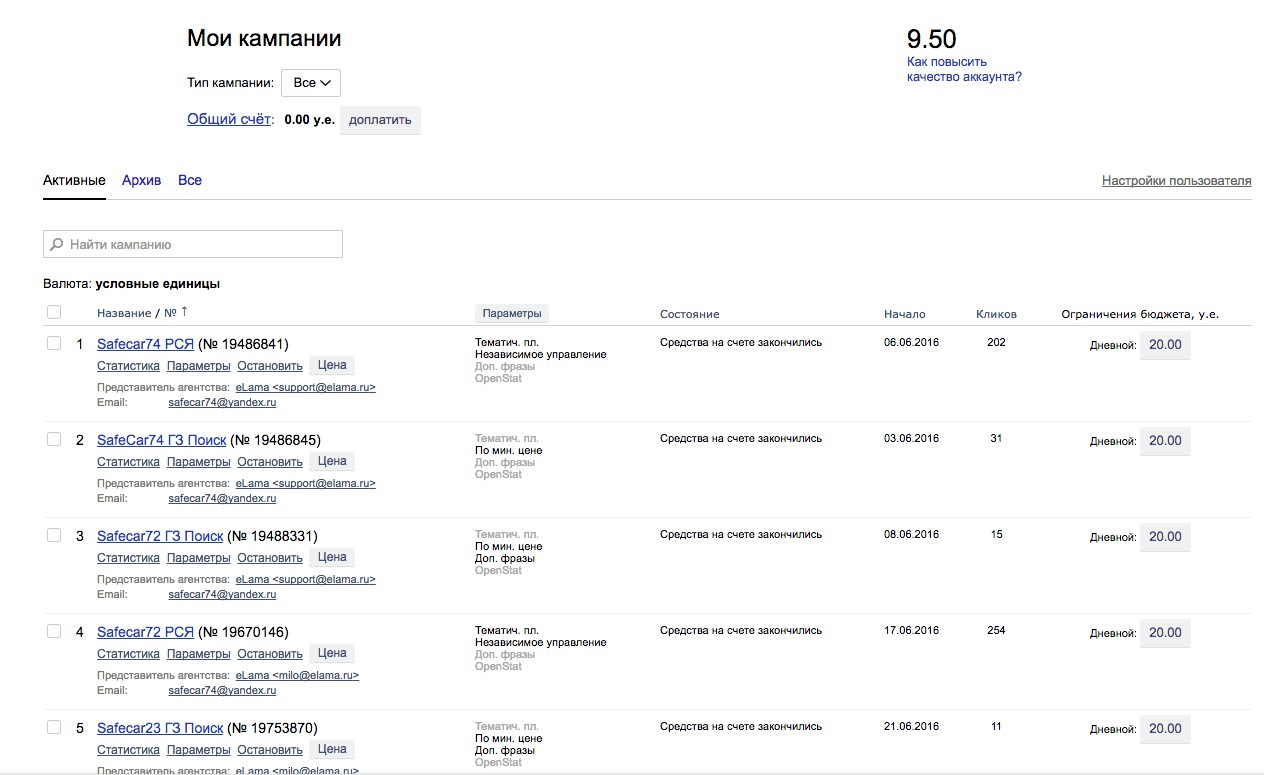Open Параметры for SafeCar74 ГЗ Поиск
The width and height of the screenshot is (1264, 775).
click(199, 462)
